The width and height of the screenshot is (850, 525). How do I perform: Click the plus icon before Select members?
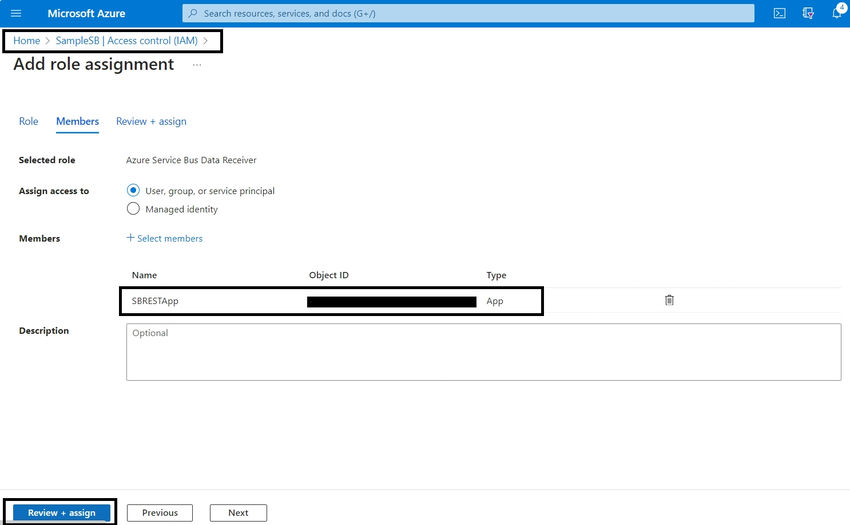pos(130,238)
